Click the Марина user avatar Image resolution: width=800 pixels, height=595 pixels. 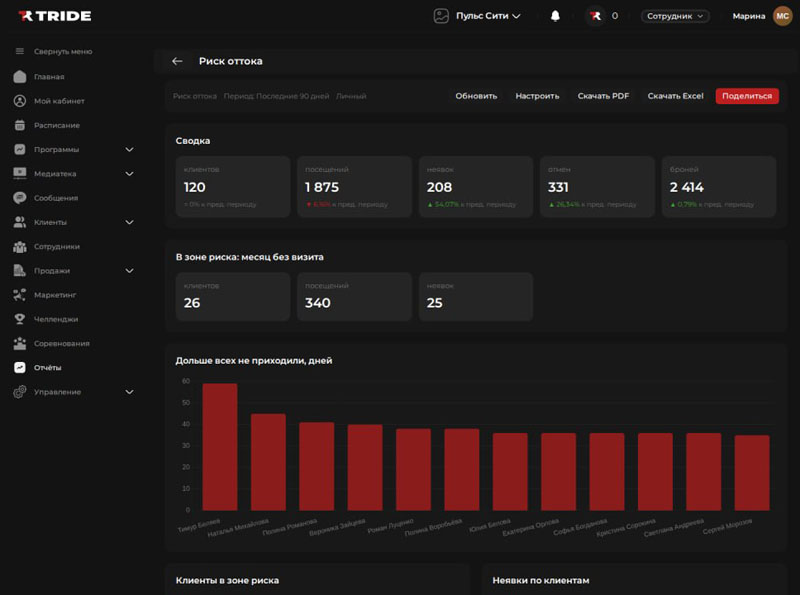(782, 16)
